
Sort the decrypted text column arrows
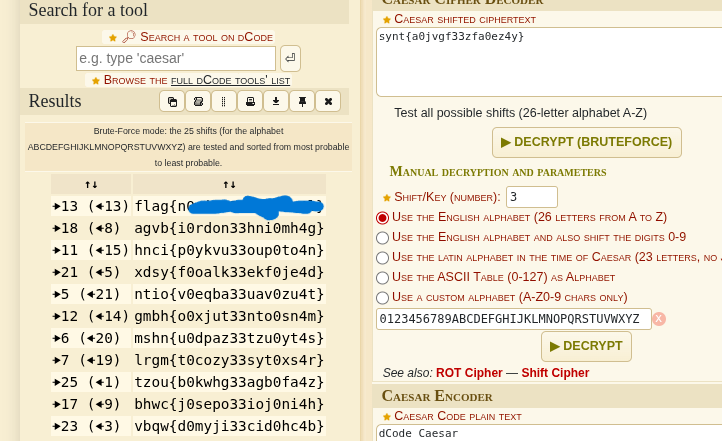pos(229,185)
